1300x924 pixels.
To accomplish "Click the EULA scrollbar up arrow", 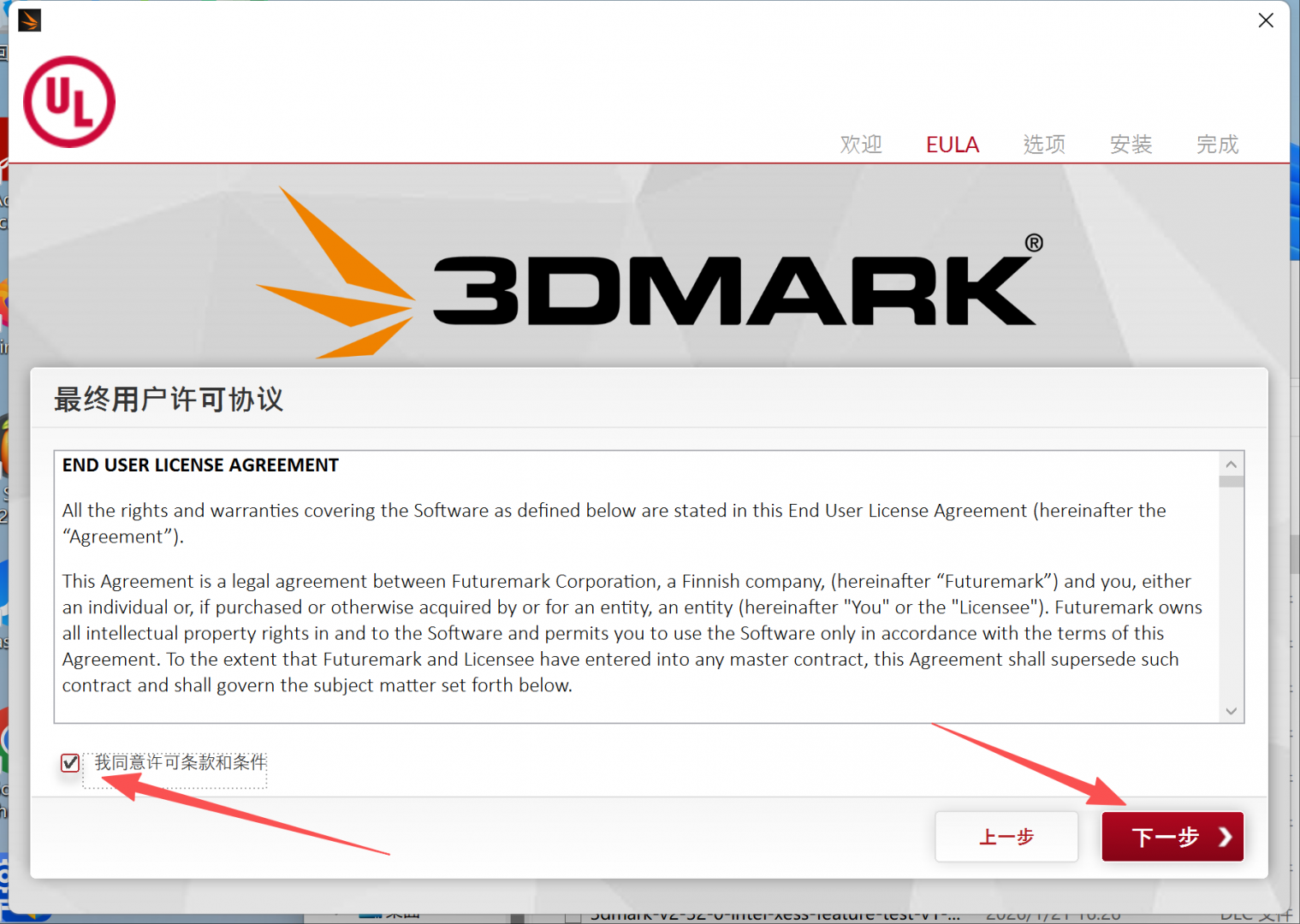I will tap(1231, 465).
